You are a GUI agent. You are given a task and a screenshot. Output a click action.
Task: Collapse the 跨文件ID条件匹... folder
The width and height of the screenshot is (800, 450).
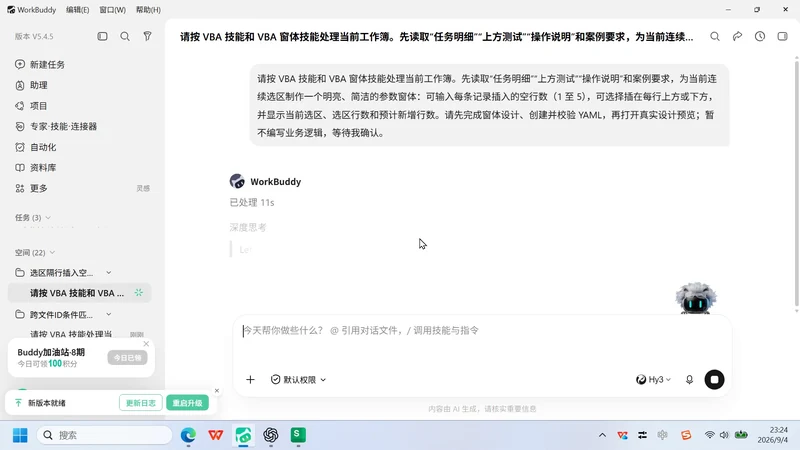tap(109, 315)
